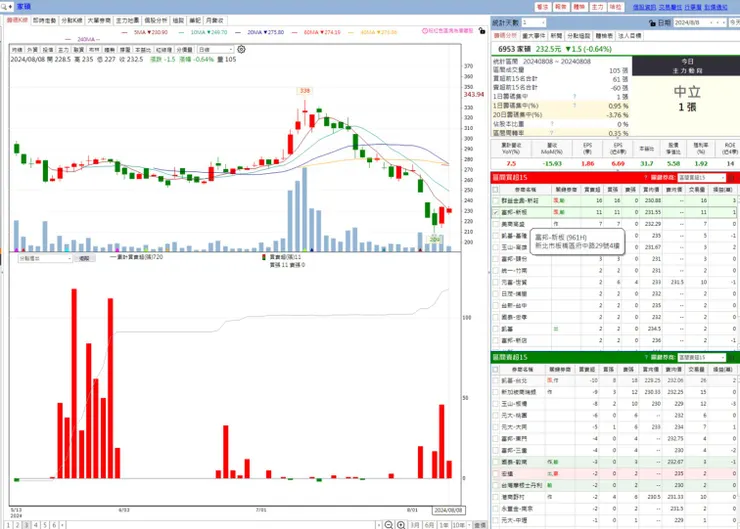This screenshot has height=529, width=740.
Task: Tick checkbox for 新加坡商瑞銀 sell row
Action: 496,392
